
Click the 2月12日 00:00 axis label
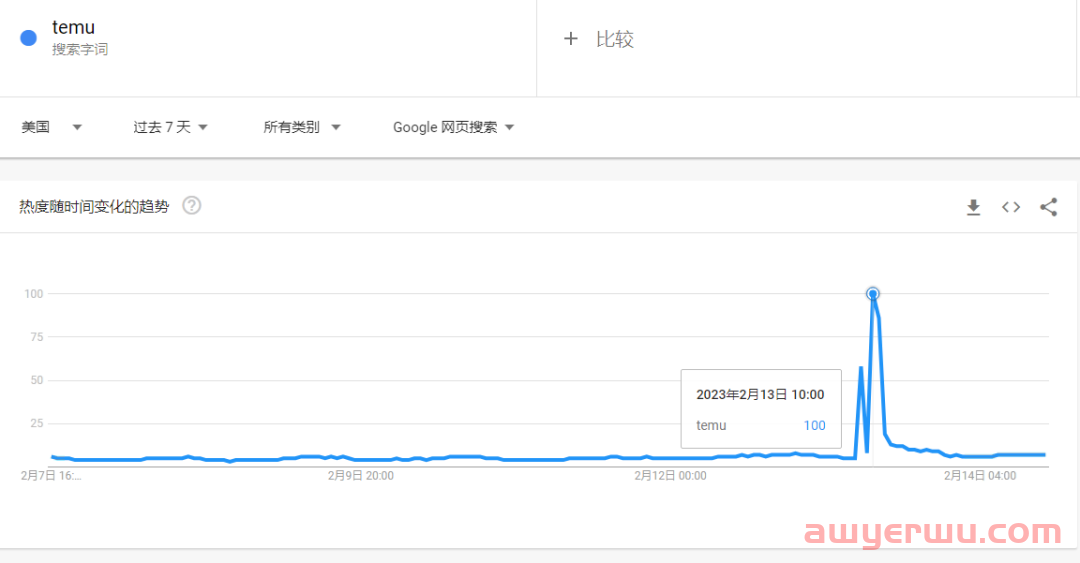tap(670, 475)
